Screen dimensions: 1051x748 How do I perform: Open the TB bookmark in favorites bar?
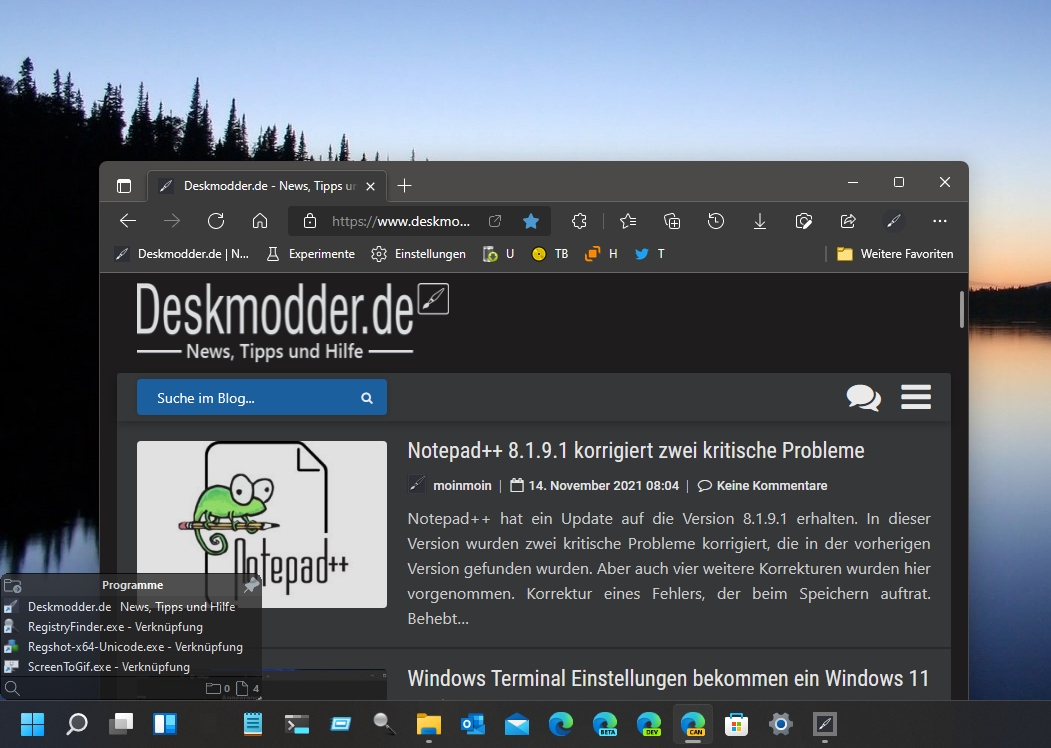pyautogui.click(x=550, y=254)
